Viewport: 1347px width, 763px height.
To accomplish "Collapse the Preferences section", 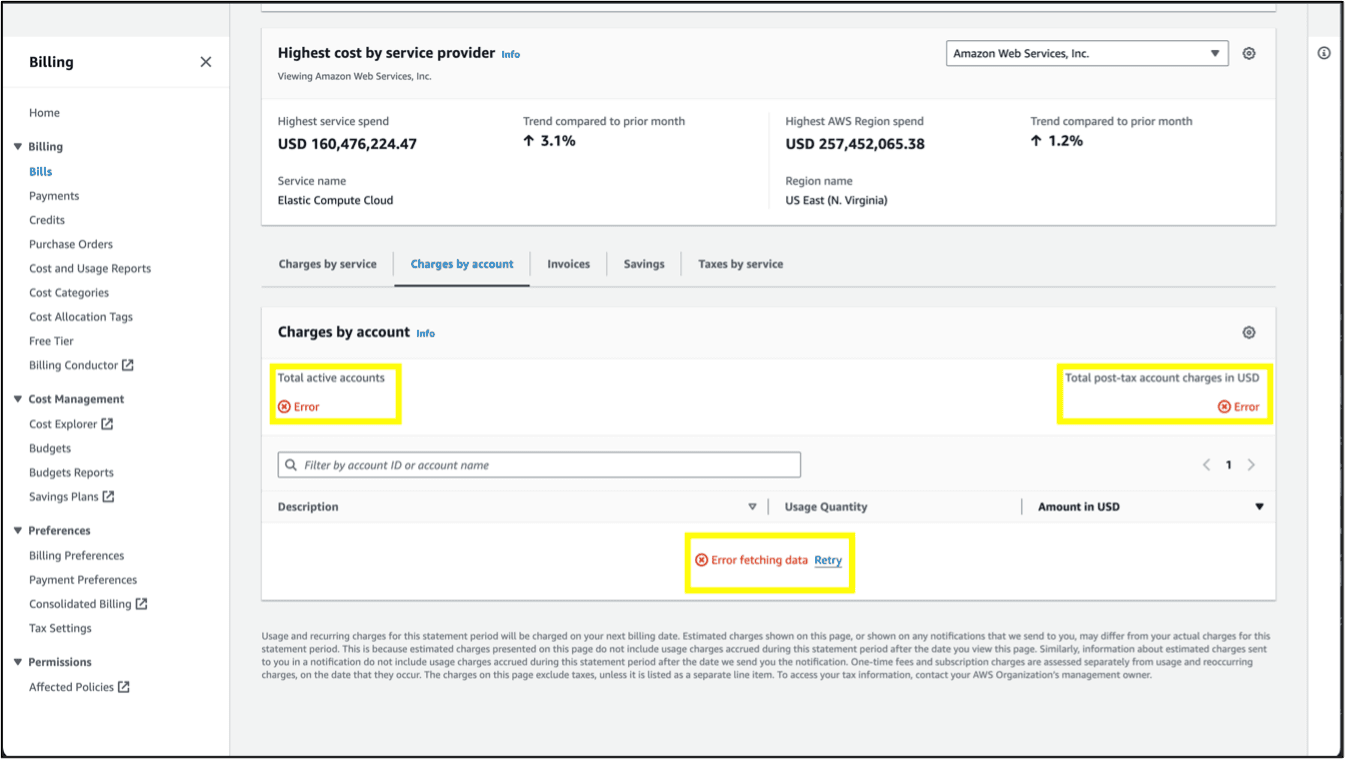I will pos(18,531).
